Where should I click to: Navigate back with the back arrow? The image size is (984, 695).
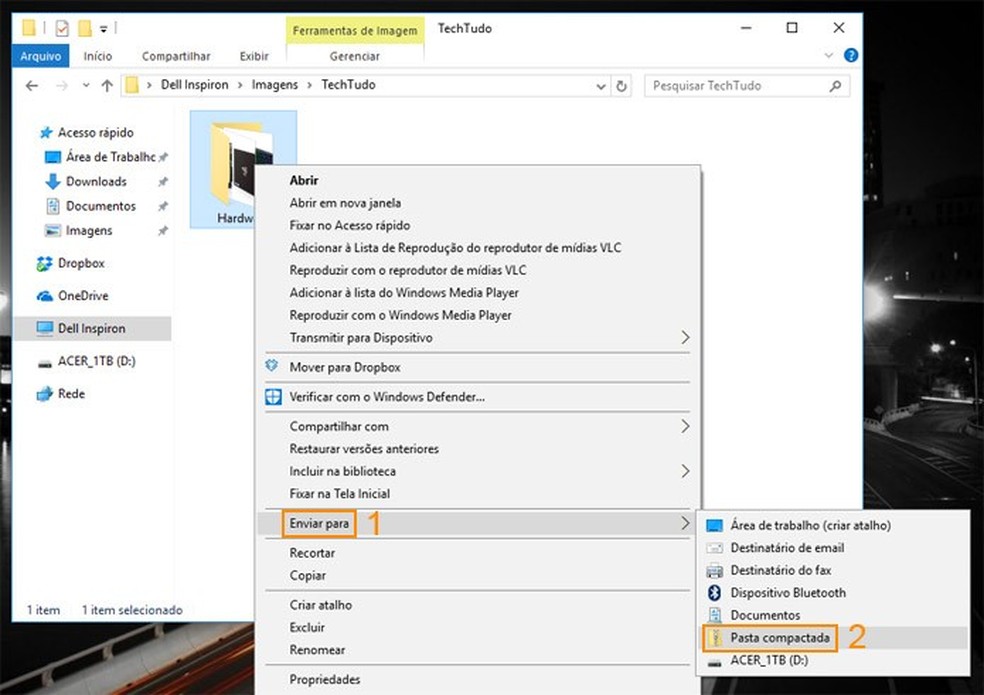(32, 85)
